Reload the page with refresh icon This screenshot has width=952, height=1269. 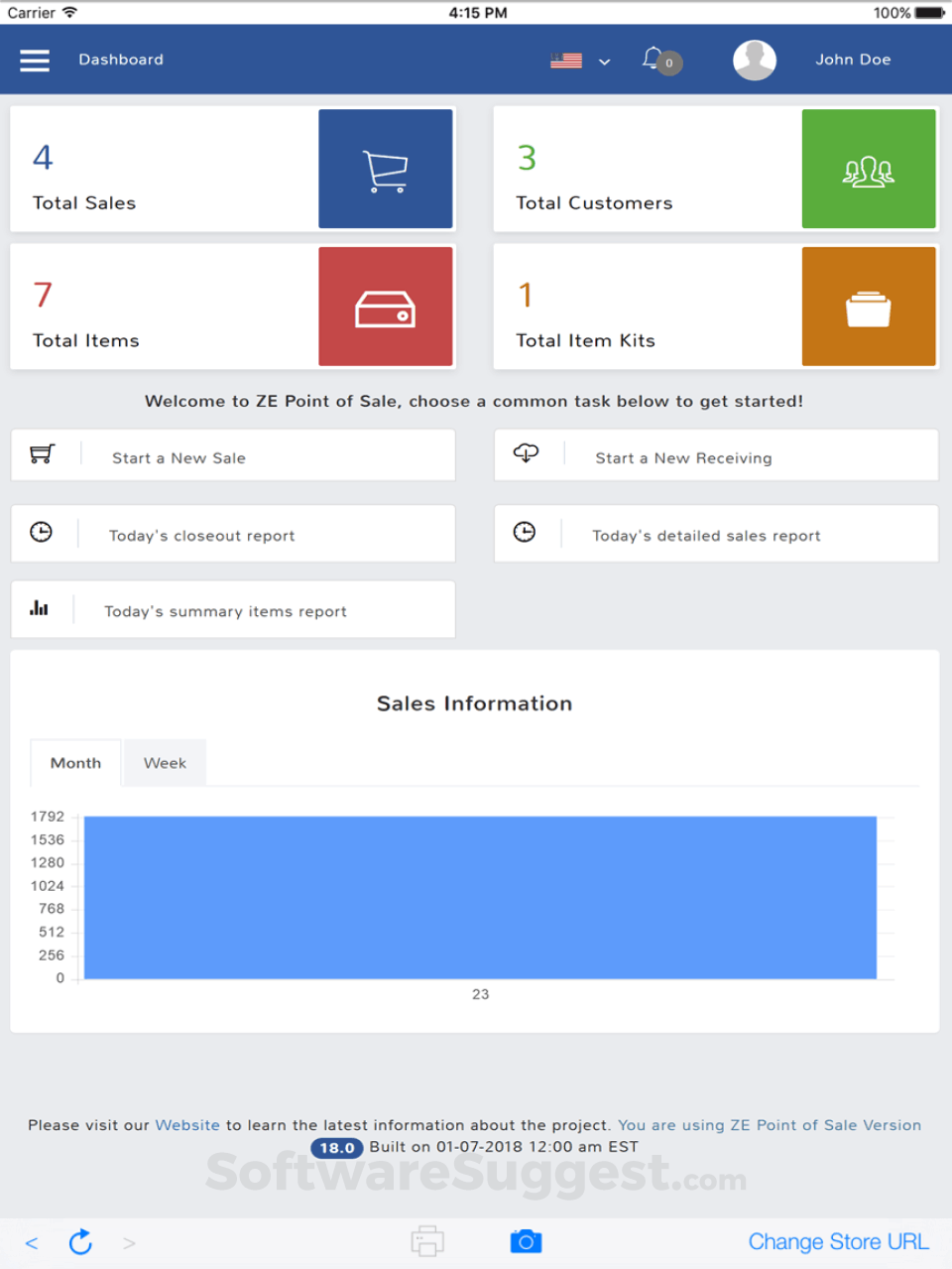tap(80, 1241)
